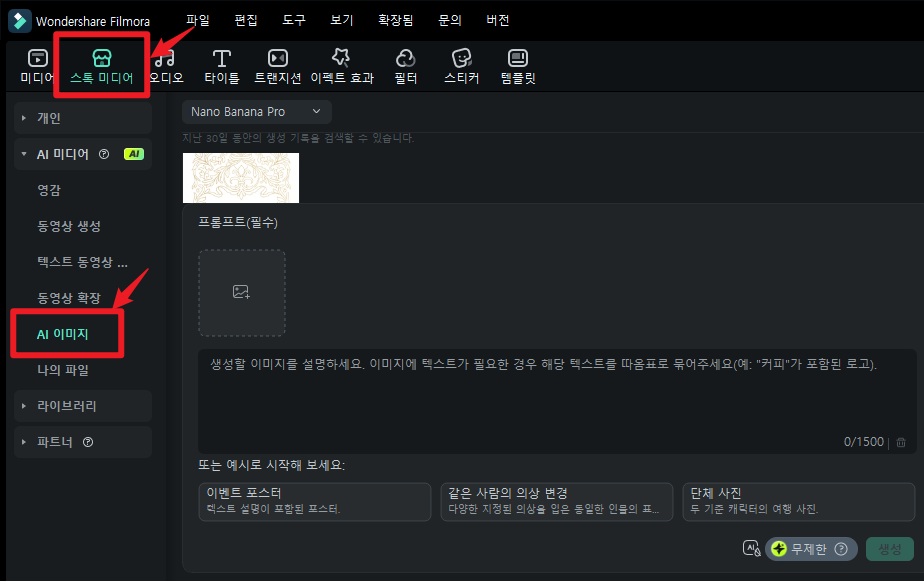Click the 타이틀 (Titles) icon

click(221, 65)
